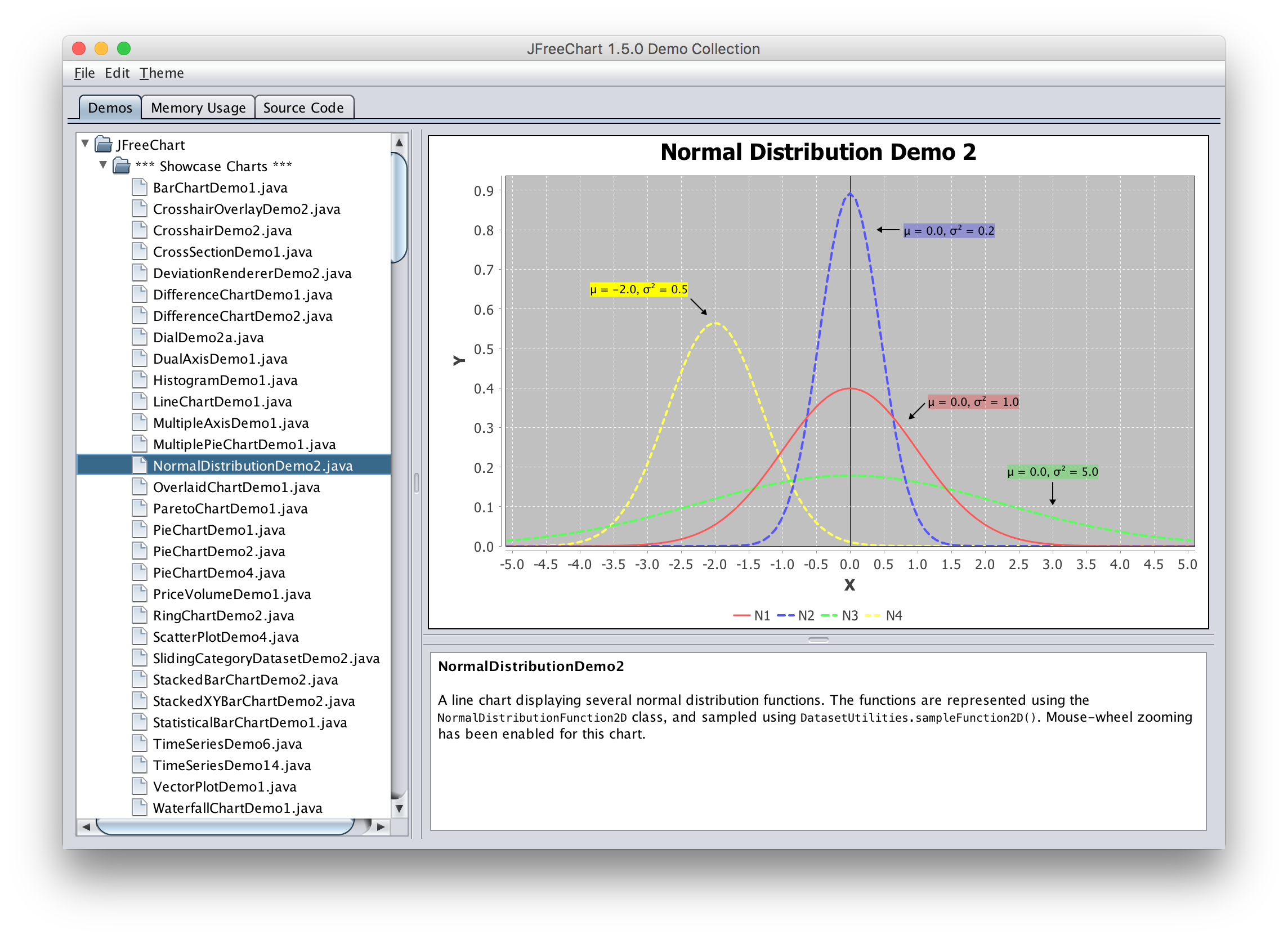The height and width of the screenshot is (939, 1288).
Task: Select ScatterPlotDemo4.java in the tree
Action: pos(226,637)
